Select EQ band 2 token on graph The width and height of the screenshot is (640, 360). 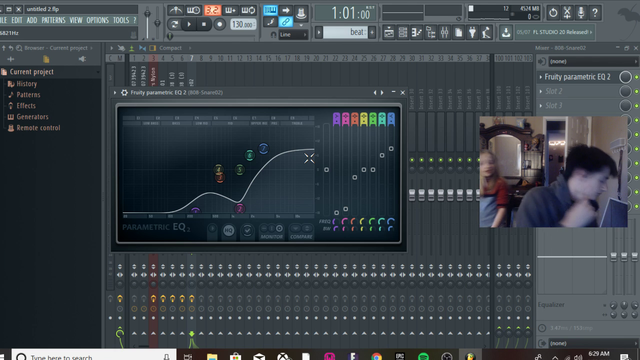click(240, 209)
